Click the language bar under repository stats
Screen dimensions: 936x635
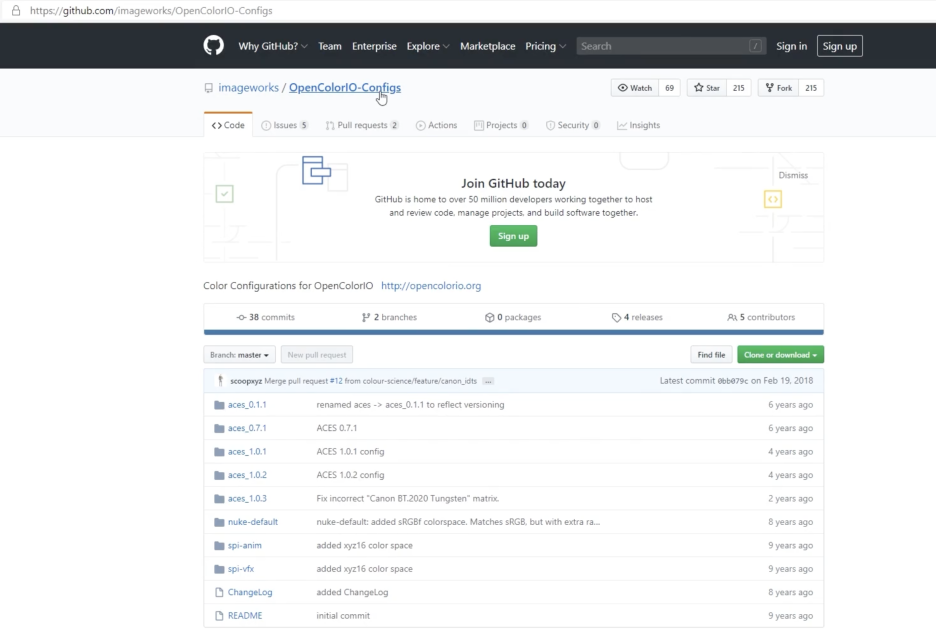[x=513, y=332]
